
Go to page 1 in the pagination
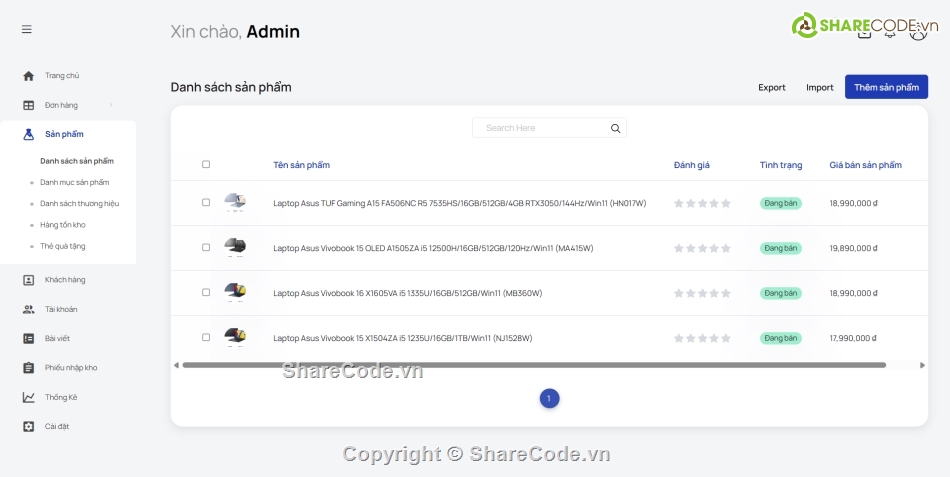549,398
